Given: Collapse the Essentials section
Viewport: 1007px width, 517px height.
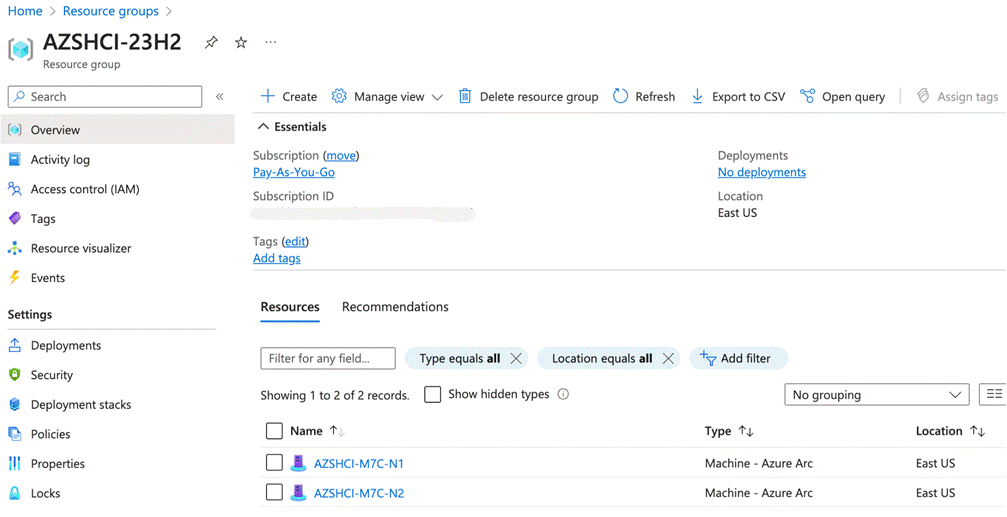Looking at the screenshot, I should tap(263, 127).
